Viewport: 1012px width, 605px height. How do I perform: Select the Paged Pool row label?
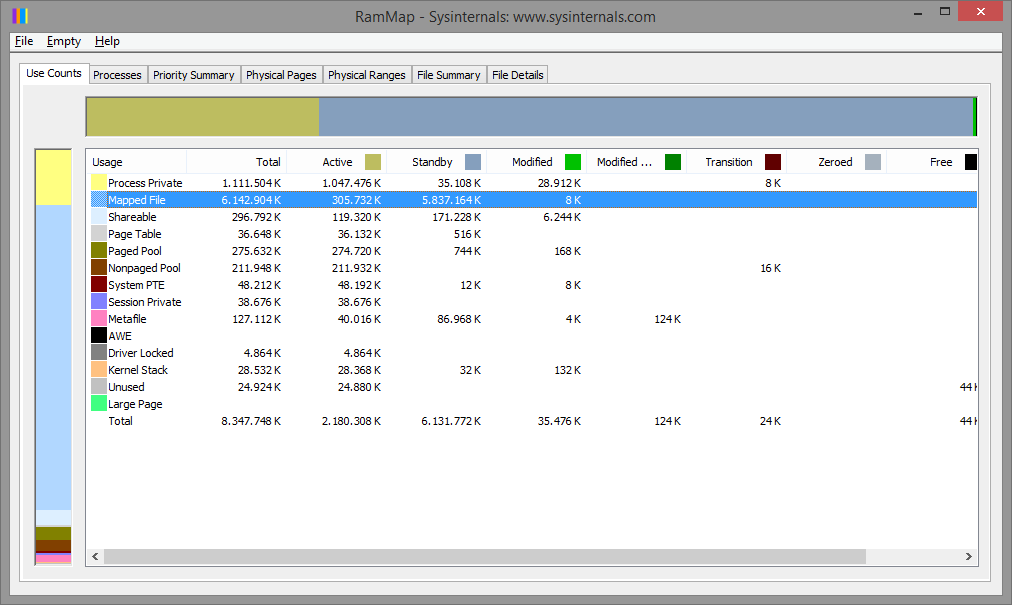tap(135, 251)
